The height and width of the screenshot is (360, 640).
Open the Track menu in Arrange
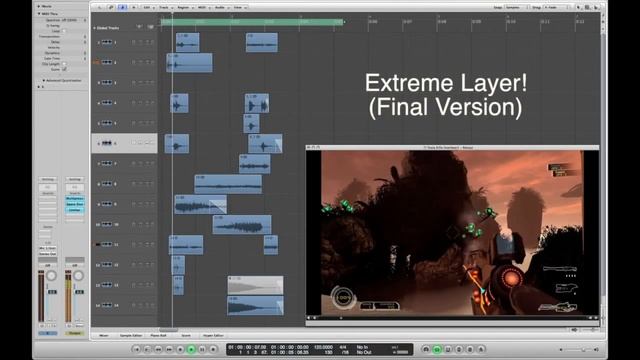click(165, 7)
